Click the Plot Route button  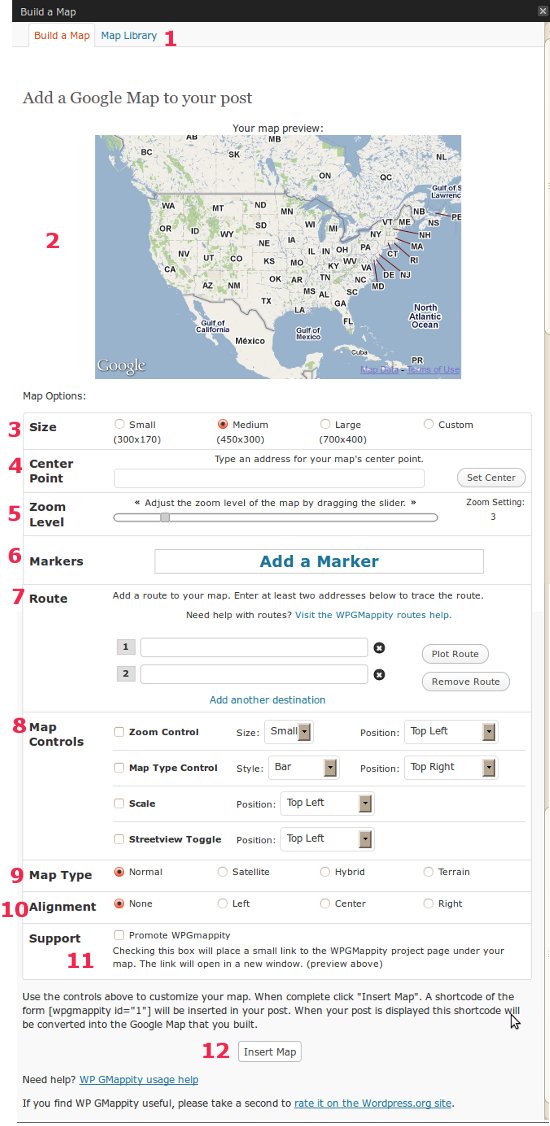click(455, 654)
